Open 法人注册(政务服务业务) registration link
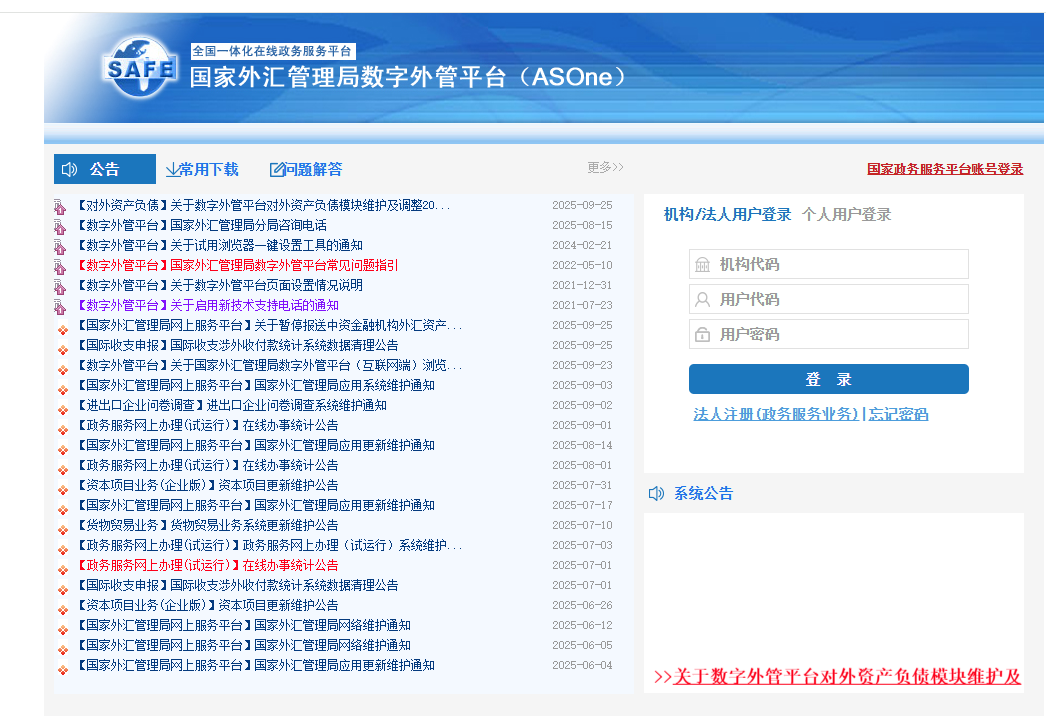The width and height of the screenshot is (1046, 716). (x=776, y=415)
